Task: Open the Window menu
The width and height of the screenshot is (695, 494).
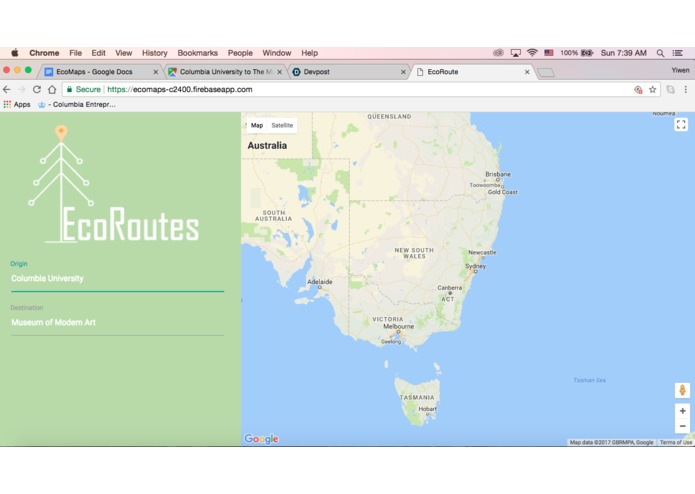Action: 277,53
